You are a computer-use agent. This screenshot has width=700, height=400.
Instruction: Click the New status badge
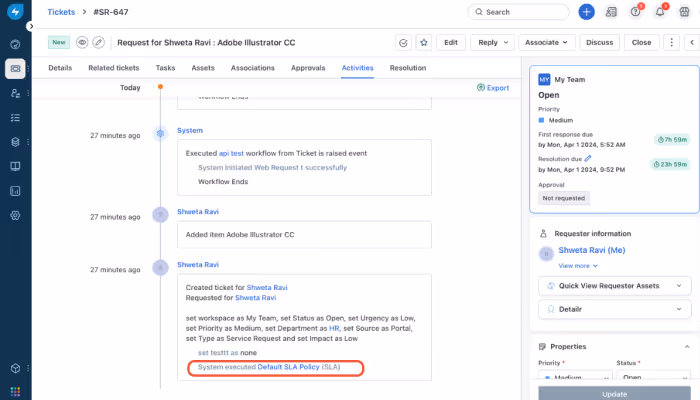(59, 42)
